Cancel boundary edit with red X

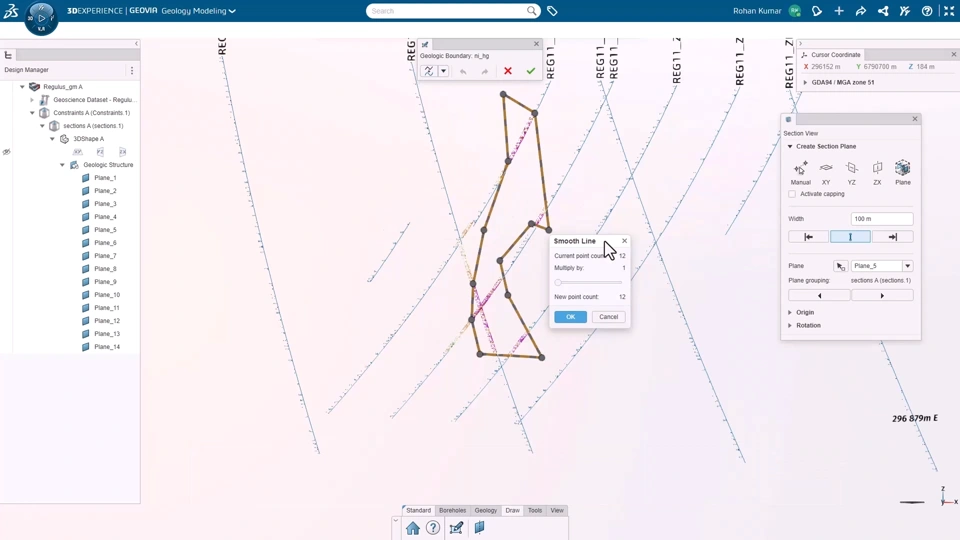tap(508, 71)
